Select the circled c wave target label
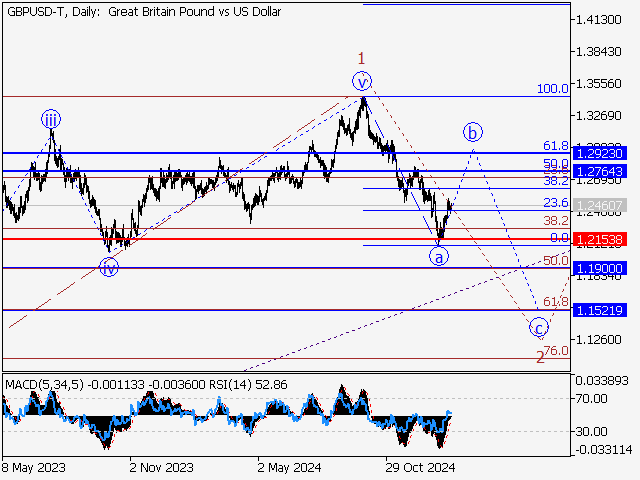The height and width of the screenshot is (480, 640). coord(539,327)
